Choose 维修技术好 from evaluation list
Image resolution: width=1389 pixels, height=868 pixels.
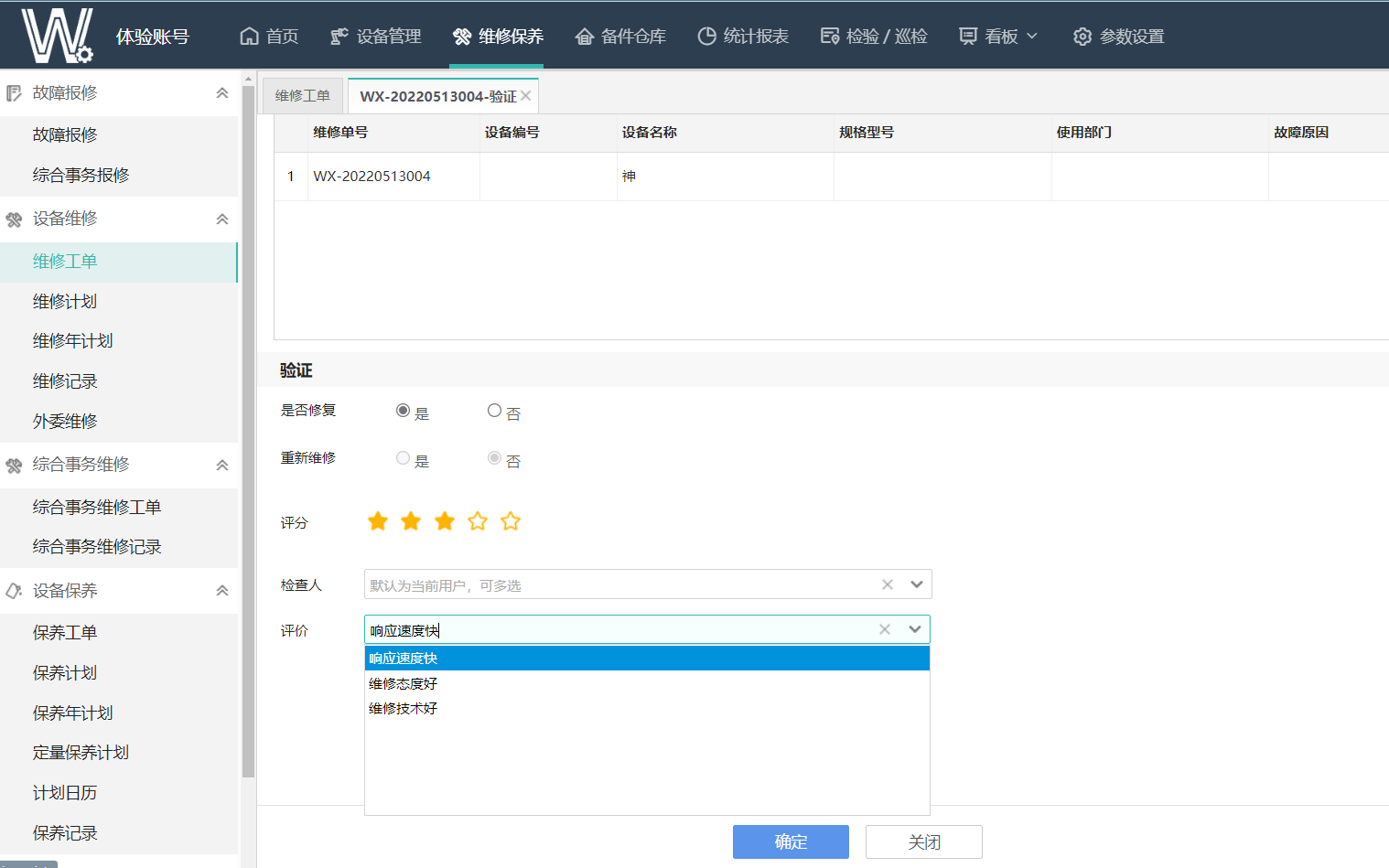647,708
